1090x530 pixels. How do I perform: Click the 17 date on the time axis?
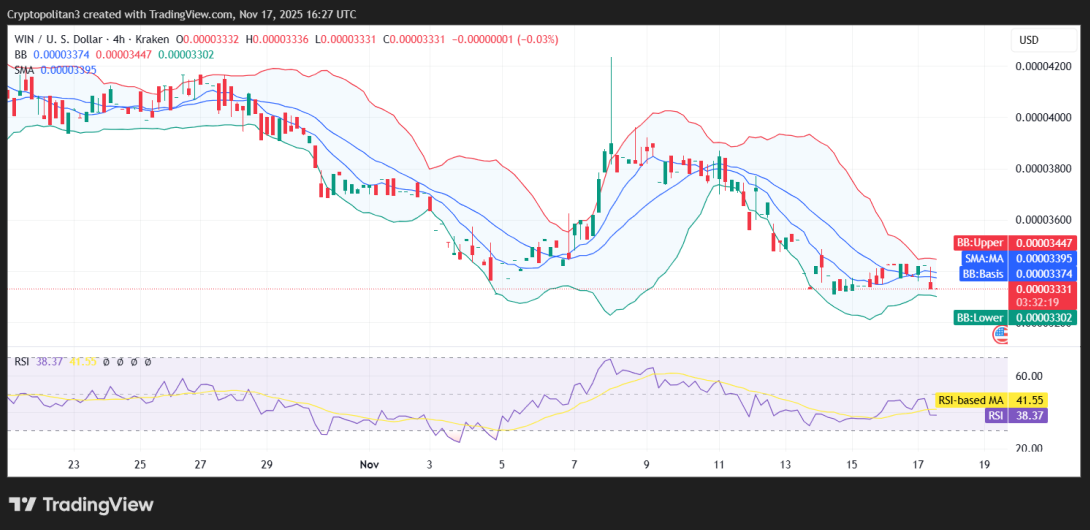[919, 465]
